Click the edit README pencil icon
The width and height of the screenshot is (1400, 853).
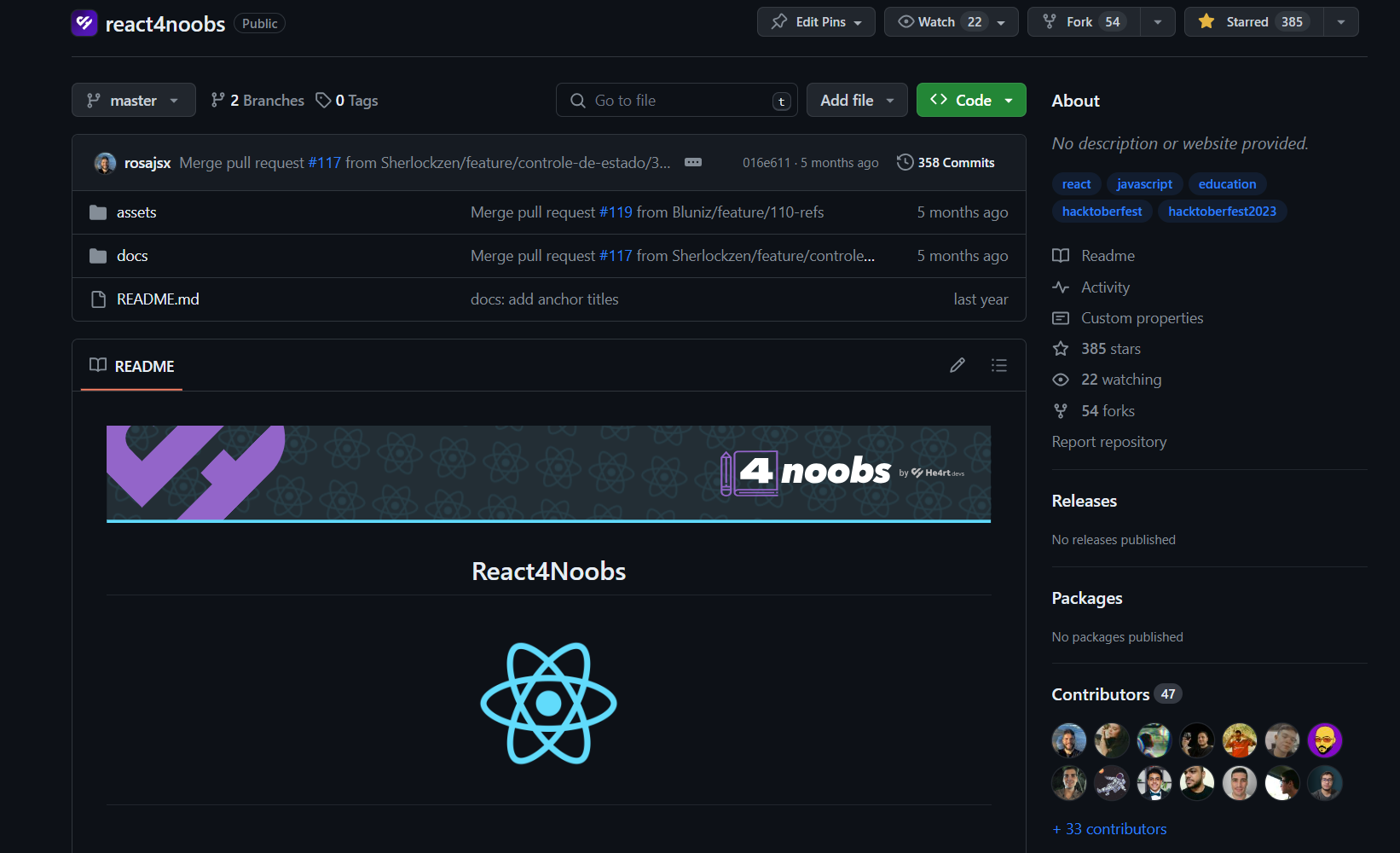click(957, 365)
